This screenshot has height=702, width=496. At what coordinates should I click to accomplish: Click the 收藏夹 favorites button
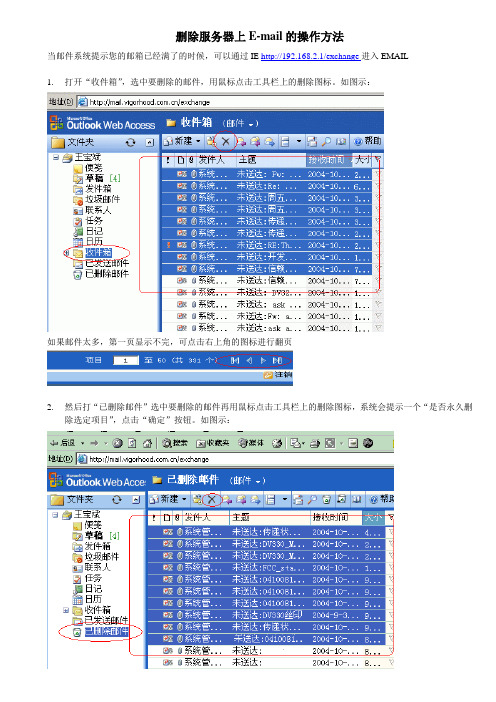(x=213, y=443)
